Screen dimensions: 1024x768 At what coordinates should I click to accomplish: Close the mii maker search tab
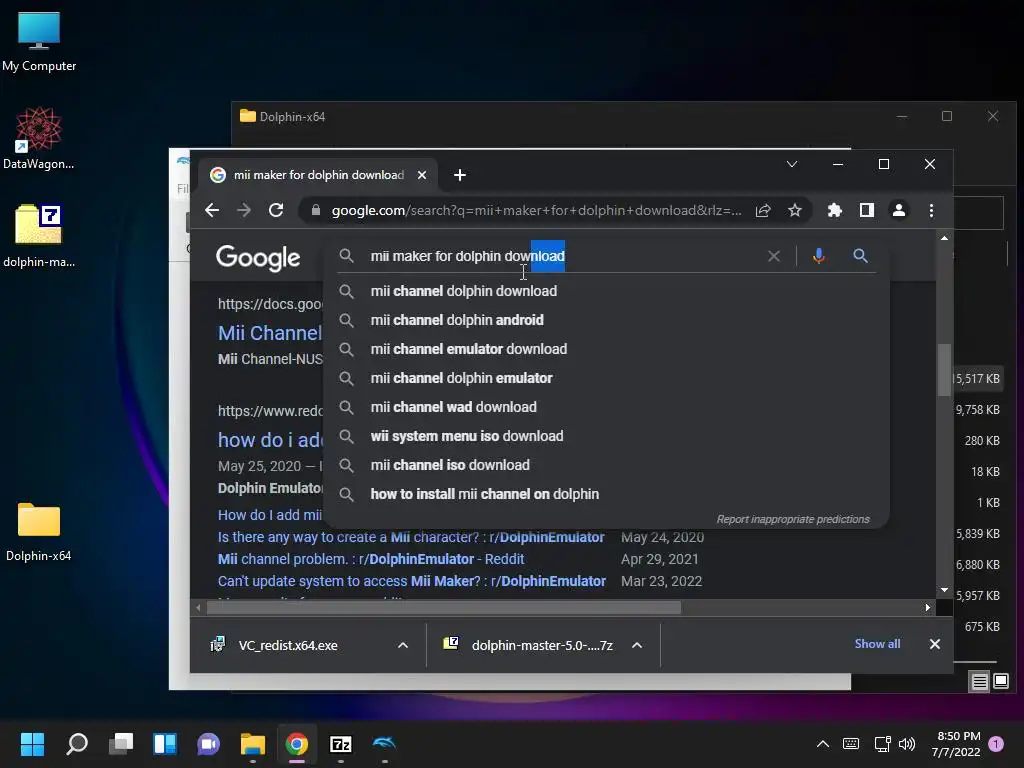[x=422, y=175]
